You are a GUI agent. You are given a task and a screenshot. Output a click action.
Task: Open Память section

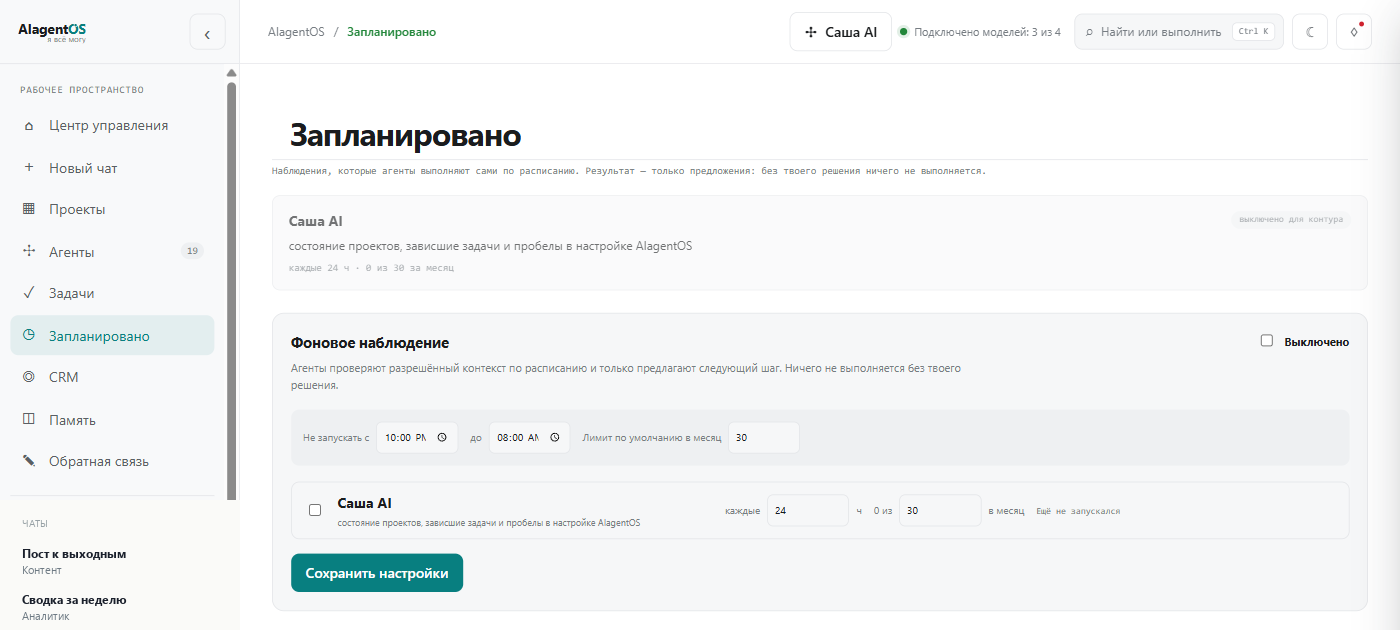112,420
